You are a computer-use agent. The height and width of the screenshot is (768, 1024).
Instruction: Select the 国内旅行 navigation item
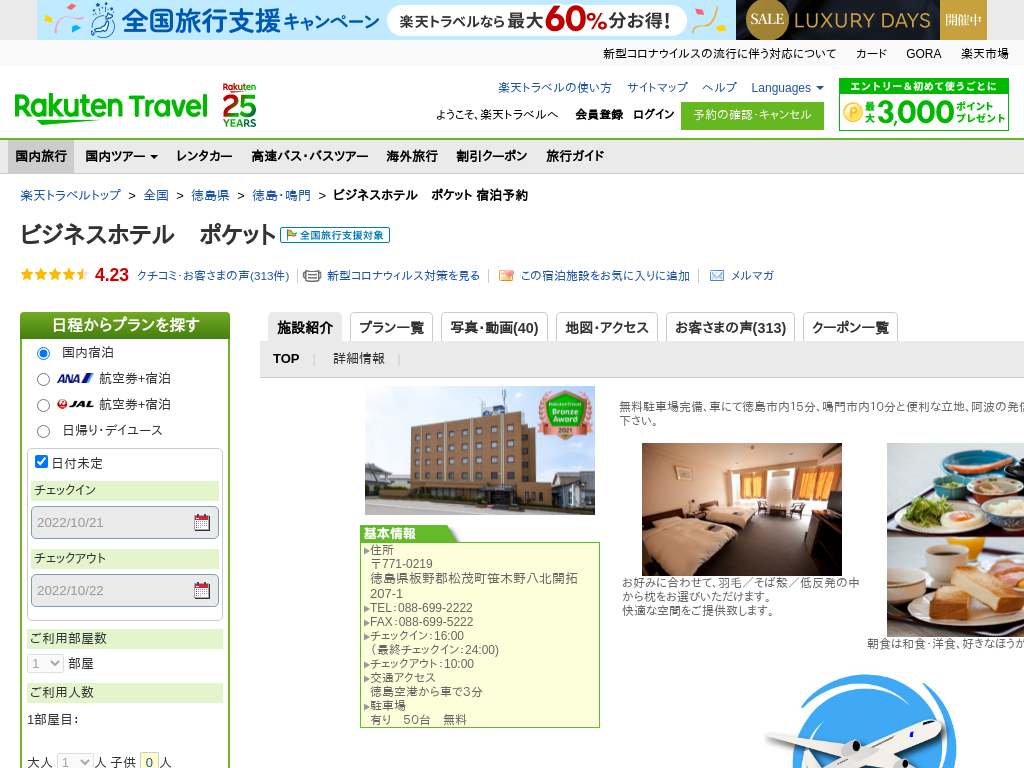[41, 156]
